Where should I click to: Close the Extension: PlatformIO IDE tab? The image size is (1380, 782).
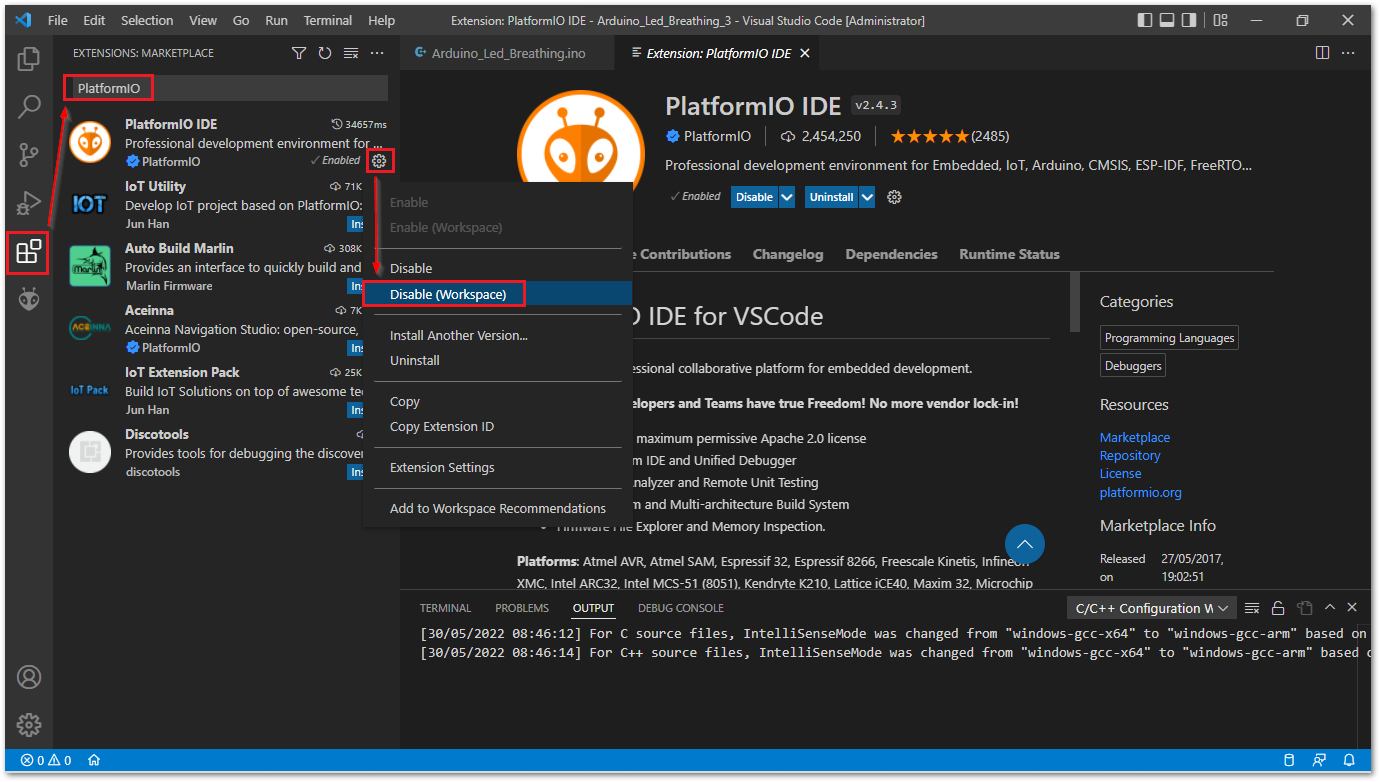click(x=805, y=53)
